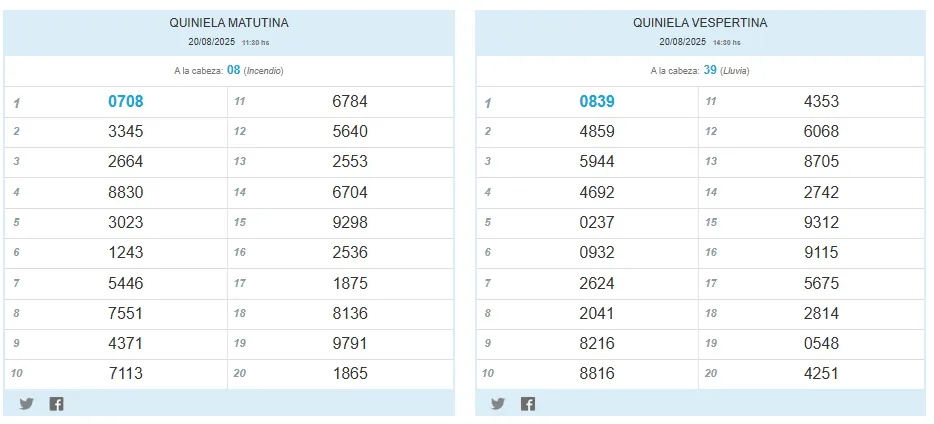Click the Vespertina head number 39
The height and width of the screenshot is (424, 934).
709,70
